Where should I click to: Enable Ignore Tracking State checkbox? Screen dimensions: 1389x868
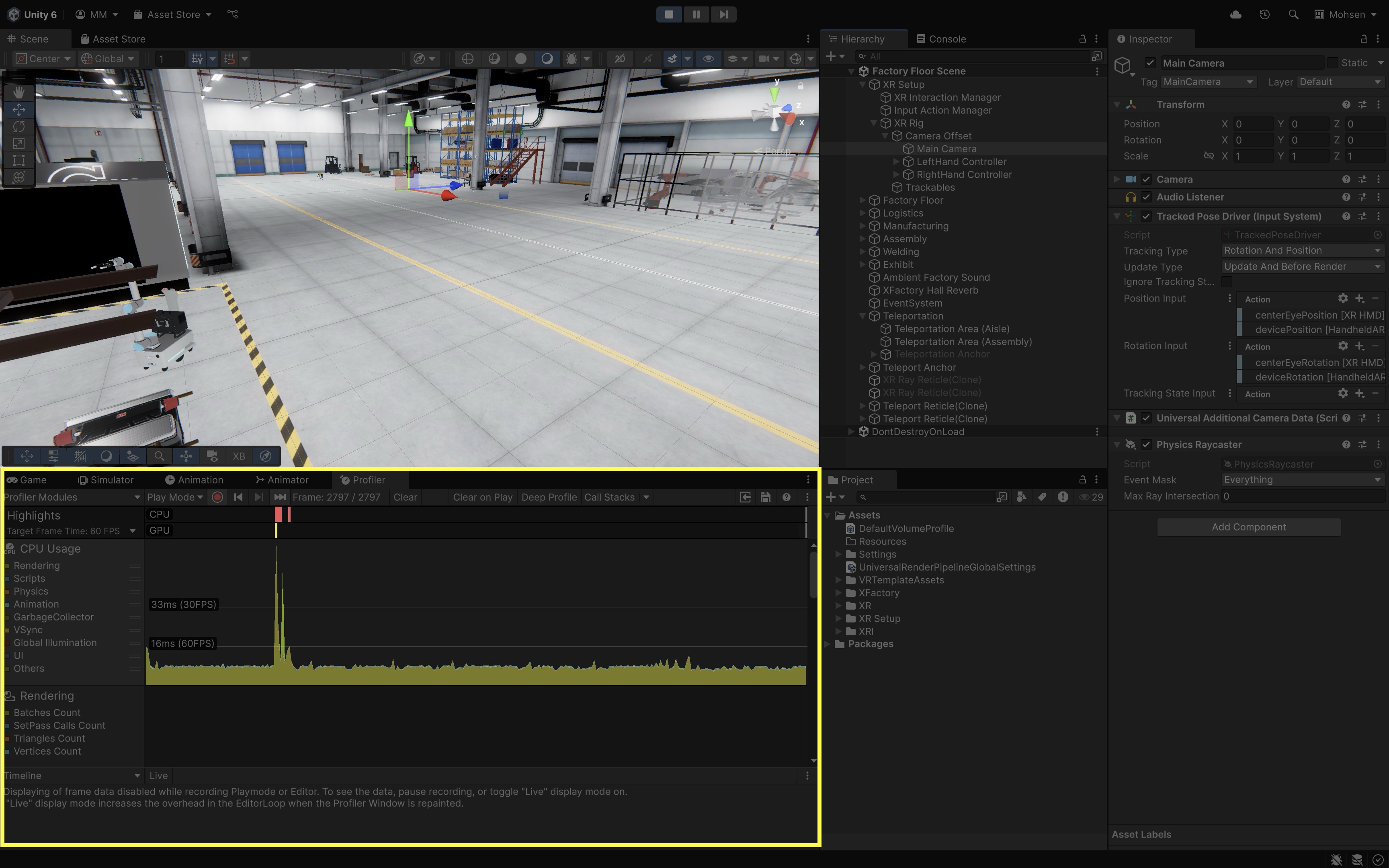click(x=1227, y=282)
